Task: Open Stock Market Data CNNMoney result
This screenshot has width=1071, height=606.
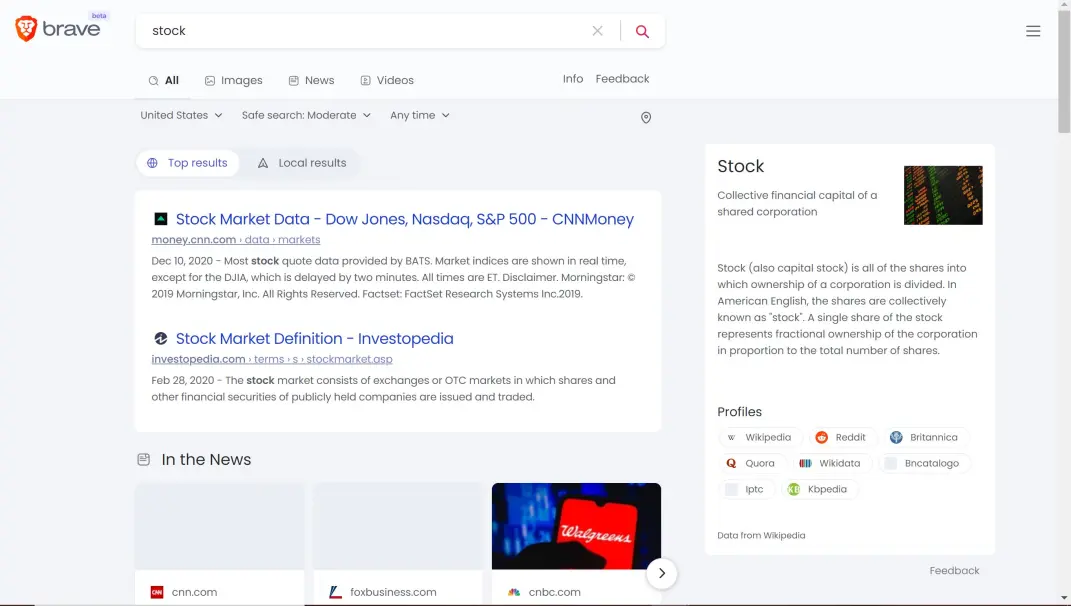Action: tap(405, 219)
